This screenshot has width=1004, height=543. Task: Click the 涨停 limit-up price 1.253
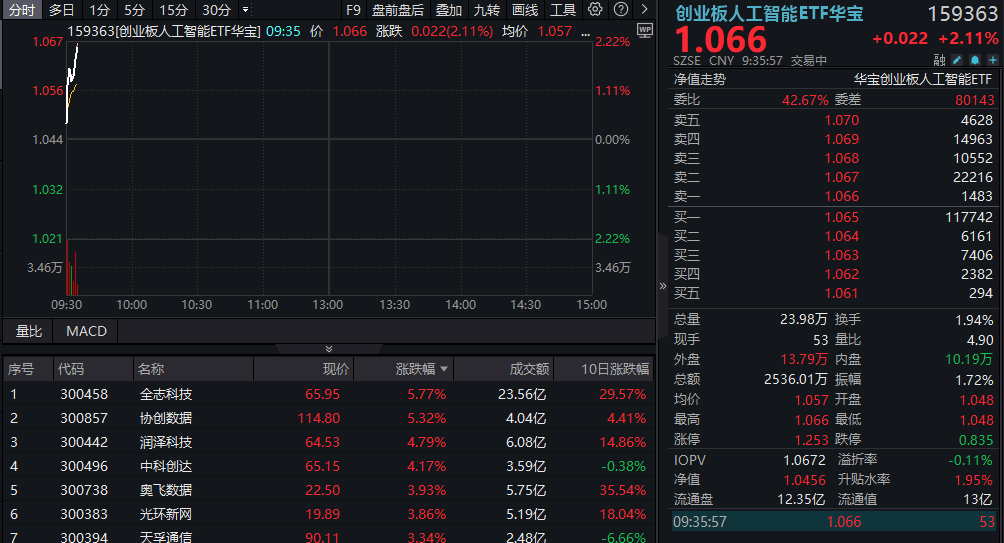[811, 440]
